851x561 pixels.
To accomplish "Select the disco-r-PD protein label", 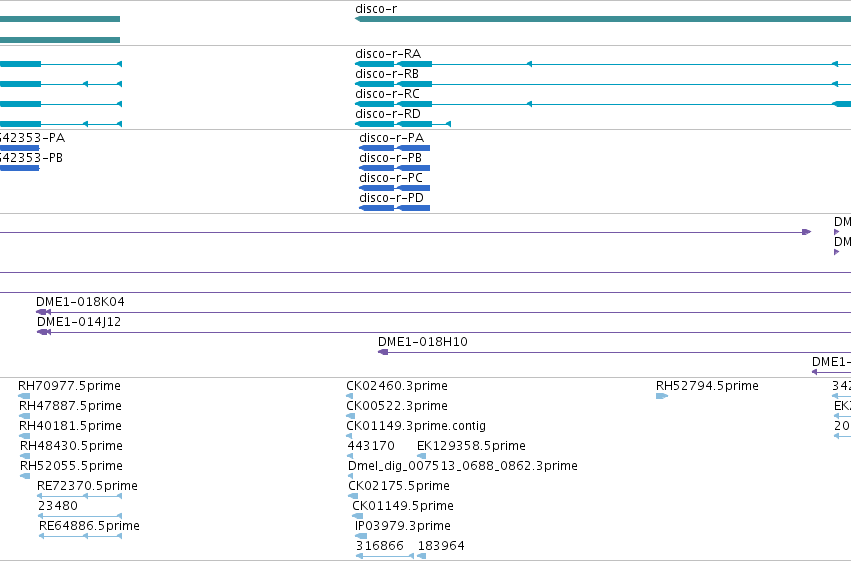I will tap(391, 198).
